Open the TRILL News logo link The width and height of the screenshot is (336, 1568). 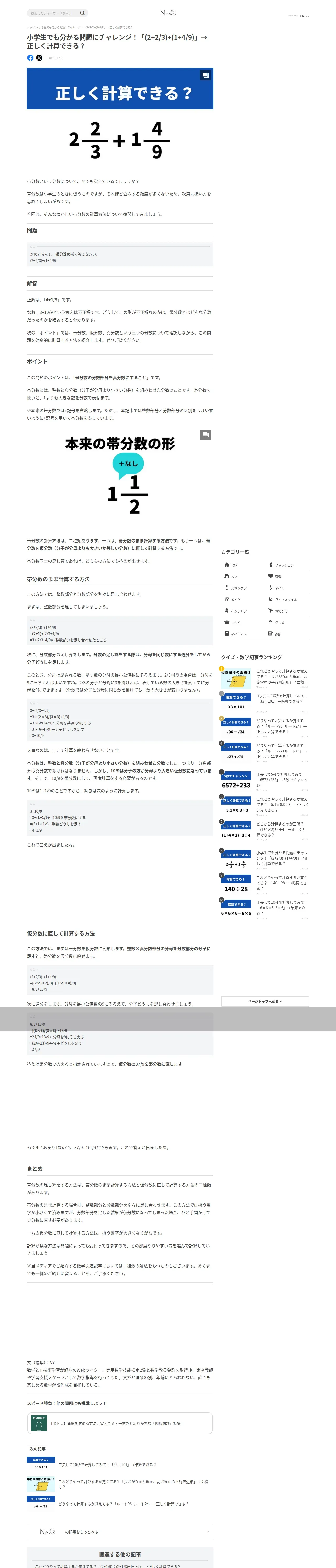pyautogui.click(x=168, y=13)
